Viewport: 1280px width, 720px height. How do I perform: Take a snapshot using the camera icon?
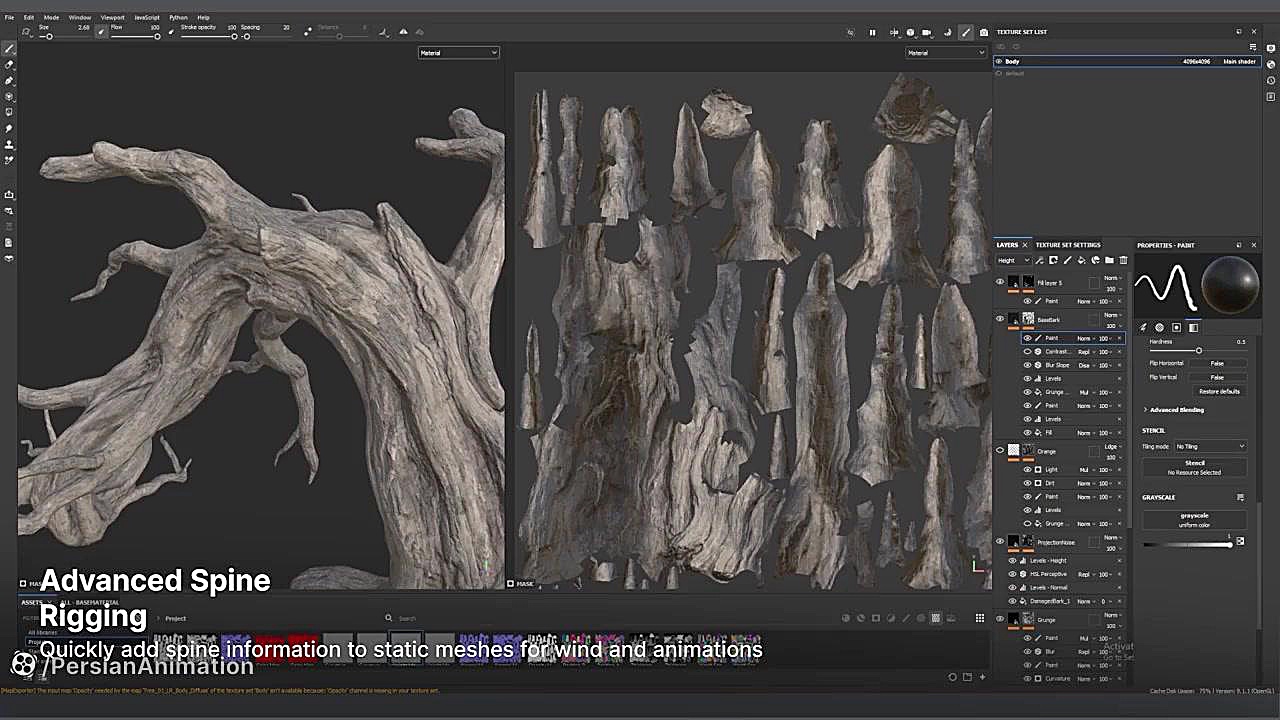pyautogui.click(x=984, y=32)
